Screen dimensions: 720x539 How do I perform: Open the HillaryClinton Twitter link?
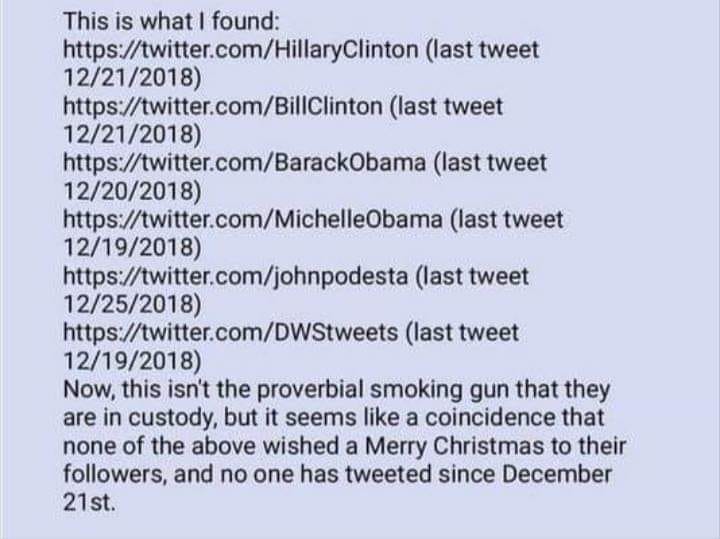coord(237,48)
